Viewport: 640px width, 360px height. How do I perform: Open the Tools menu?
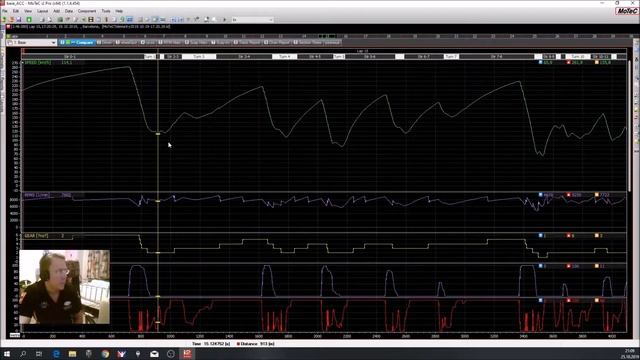tap(106, 11)
